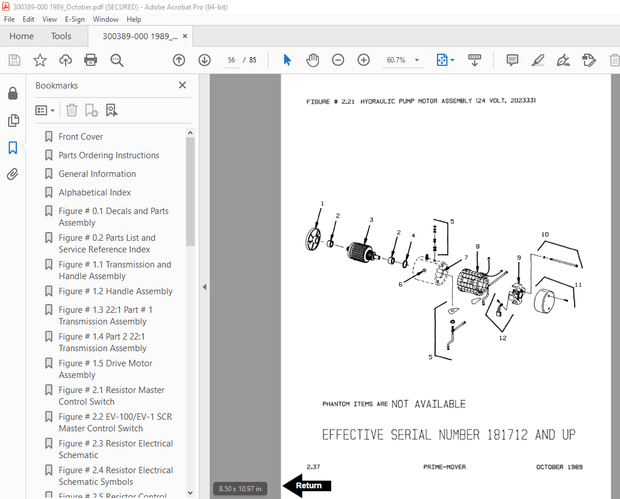Viewport: 620px width, 499px height.
Task: Open the Help menu
Action: coord(134,19)
